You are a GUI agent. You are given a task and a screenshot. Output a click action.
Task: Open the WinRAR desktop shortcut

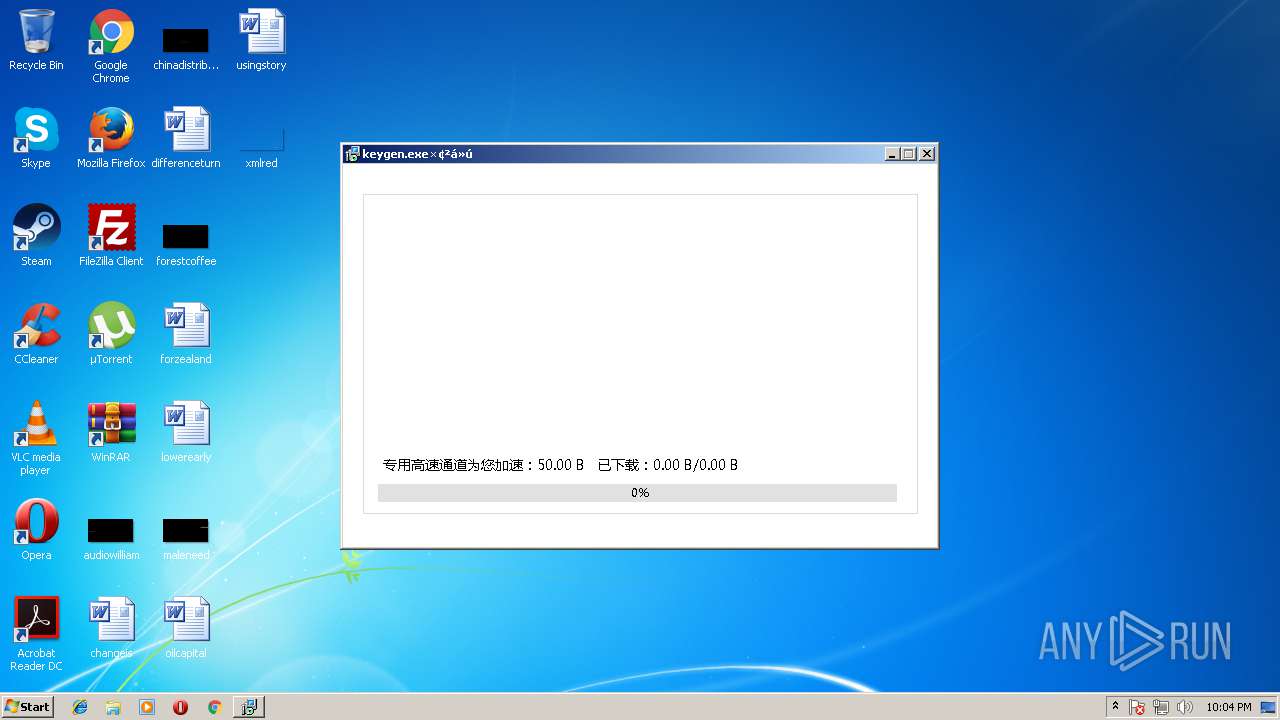(x=111, y=432)
